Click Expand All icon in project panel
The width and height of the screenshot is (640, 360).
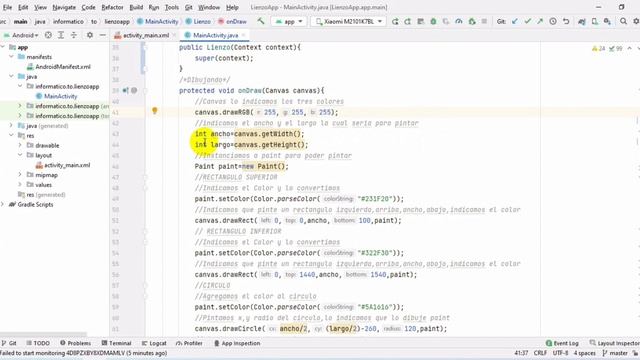tap(61, 35)
